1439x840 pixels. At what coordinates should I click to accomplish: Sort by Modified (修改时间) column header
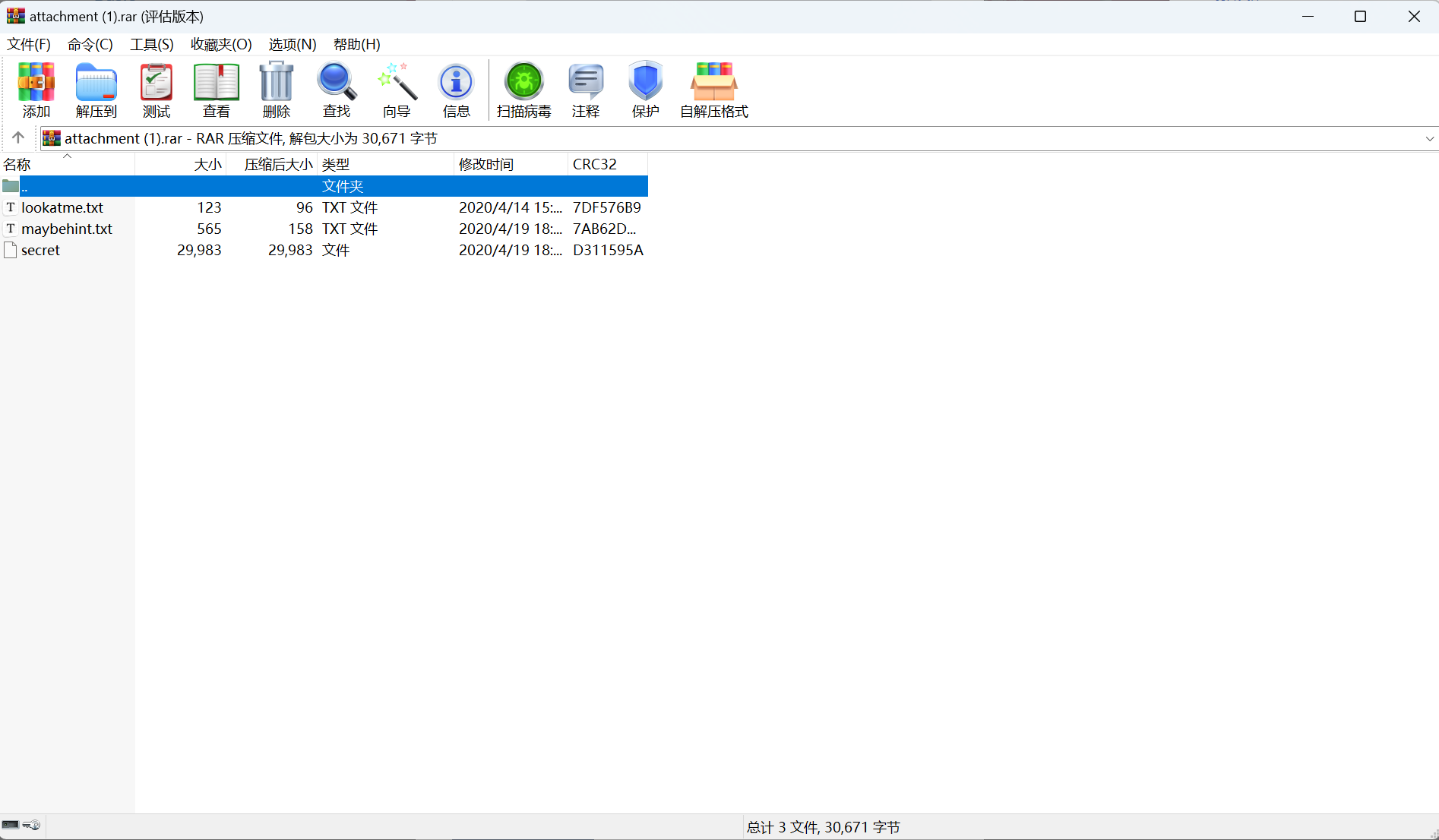coord(511,164)
